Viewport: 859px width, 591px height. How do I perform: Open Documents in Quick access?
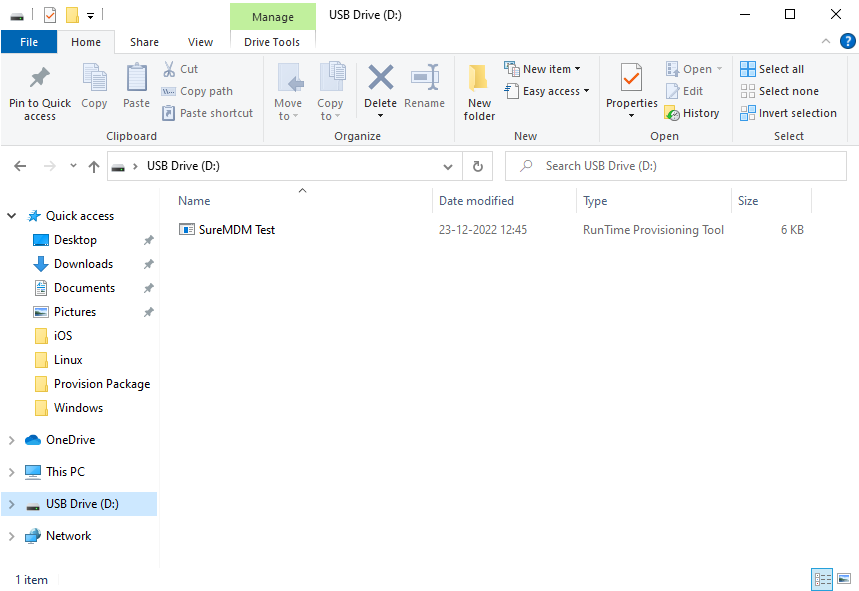(84, 288)
